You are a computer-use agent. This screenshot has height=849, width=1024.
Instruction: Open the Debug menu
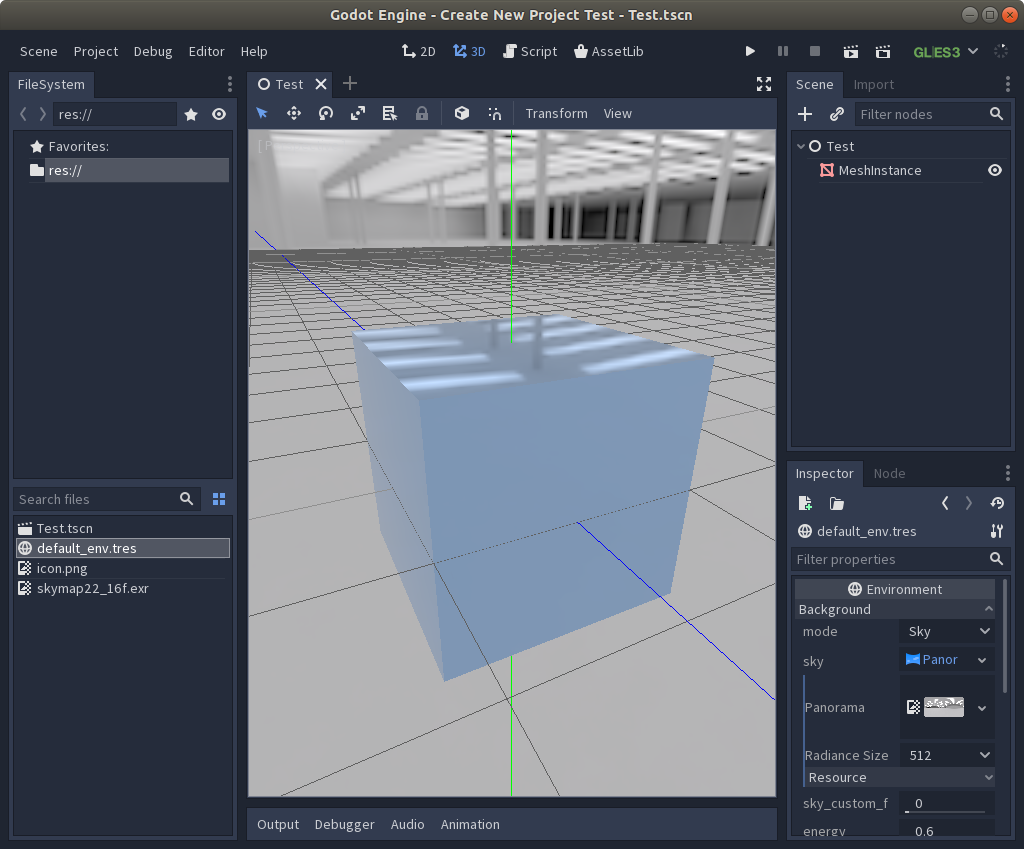[153, 52]
